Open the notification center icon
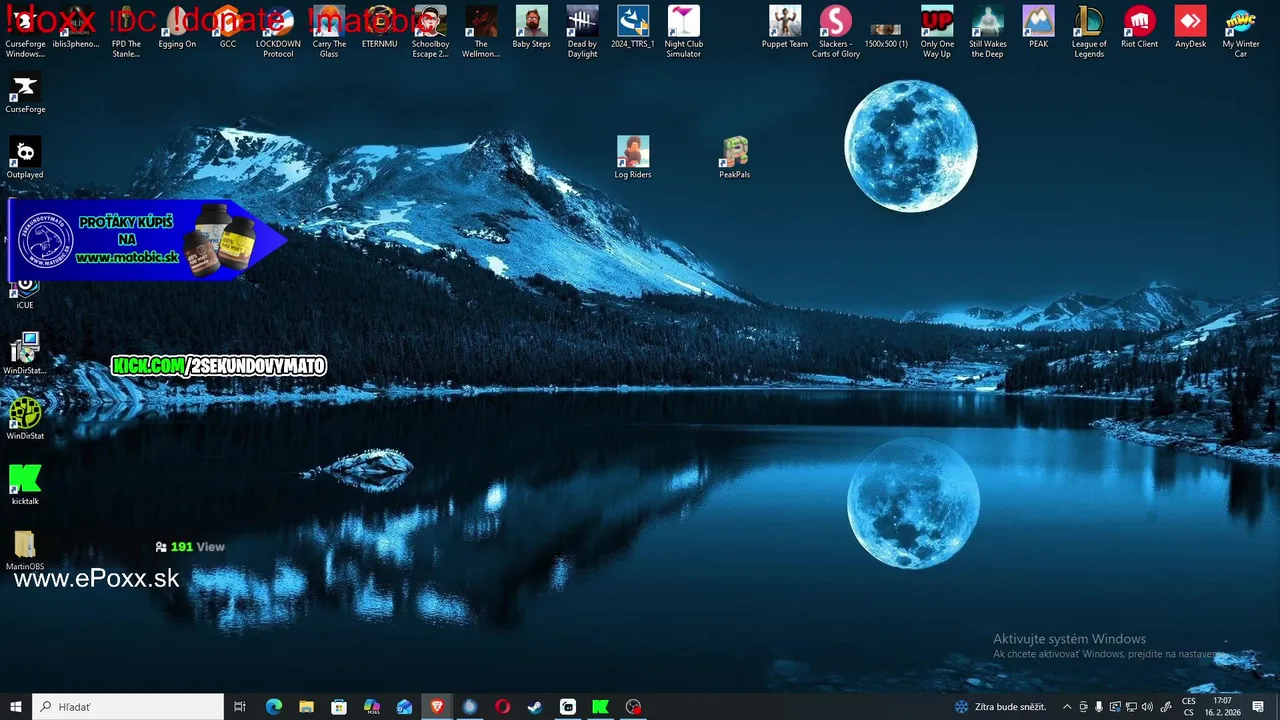This screenshot has width=1280, height=720. [x=1258, y=707]
